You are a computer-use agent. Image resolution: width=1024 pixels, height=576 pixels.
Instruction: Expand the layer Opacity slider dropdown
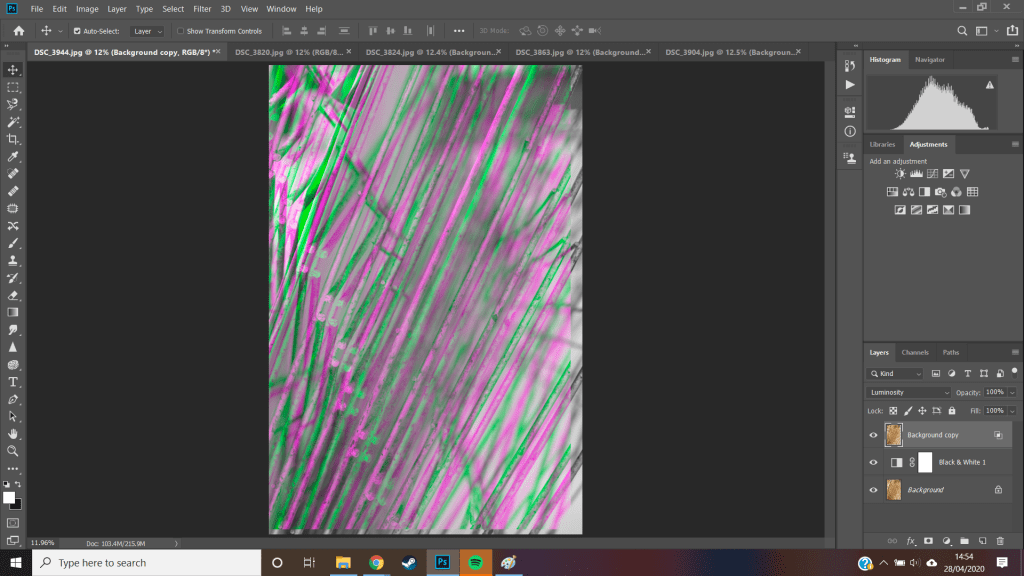point(1012,393)
